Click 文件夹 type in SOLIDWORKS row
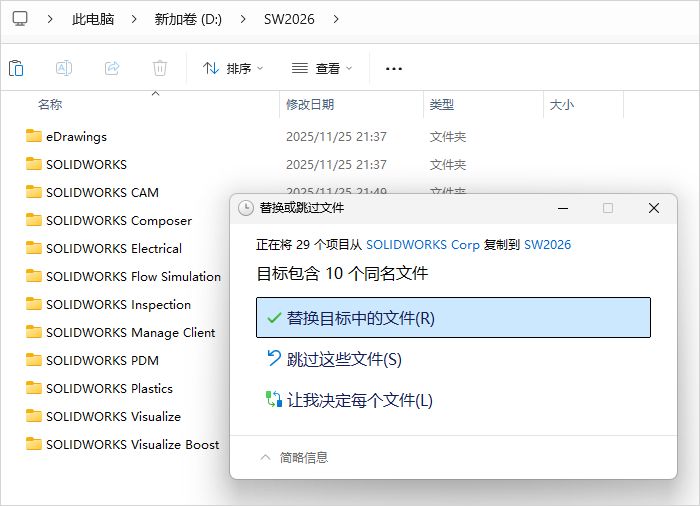The width and height of the screenshot is (700, 506). (x=448, y=164)
